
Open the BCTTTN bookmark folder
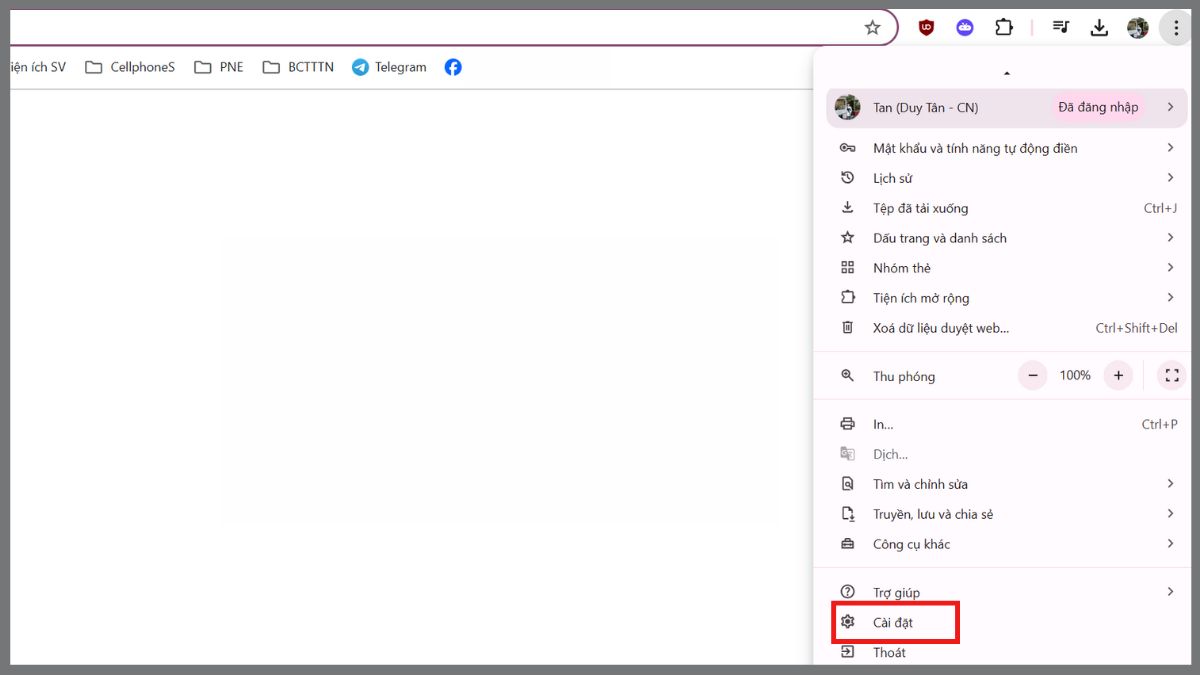coord(298,67)
